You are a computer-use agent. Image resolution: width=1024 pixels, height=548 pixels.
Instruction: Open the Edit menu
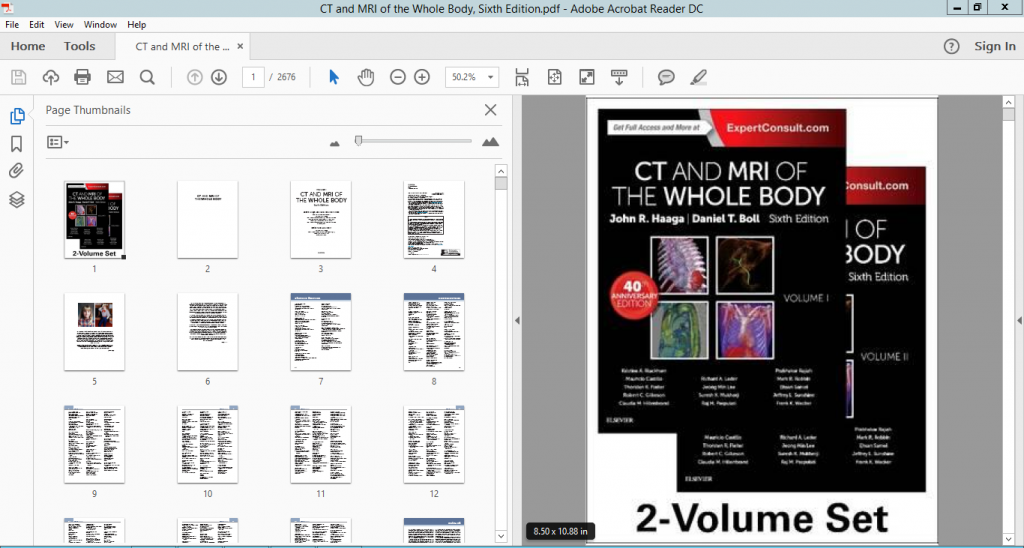coord(37,25)
